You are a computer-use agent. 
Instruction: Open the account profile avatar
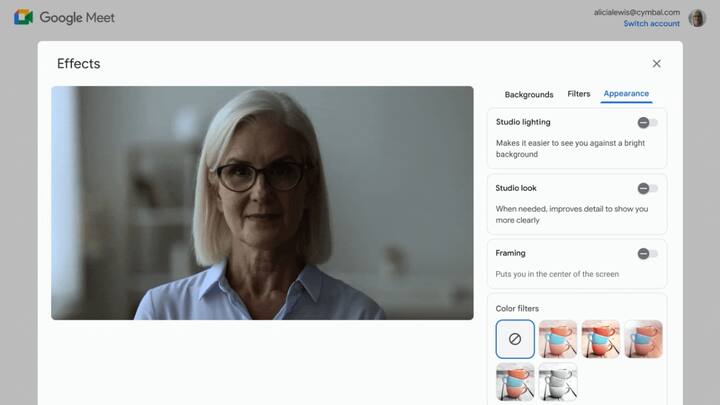[x=697, y=17]
